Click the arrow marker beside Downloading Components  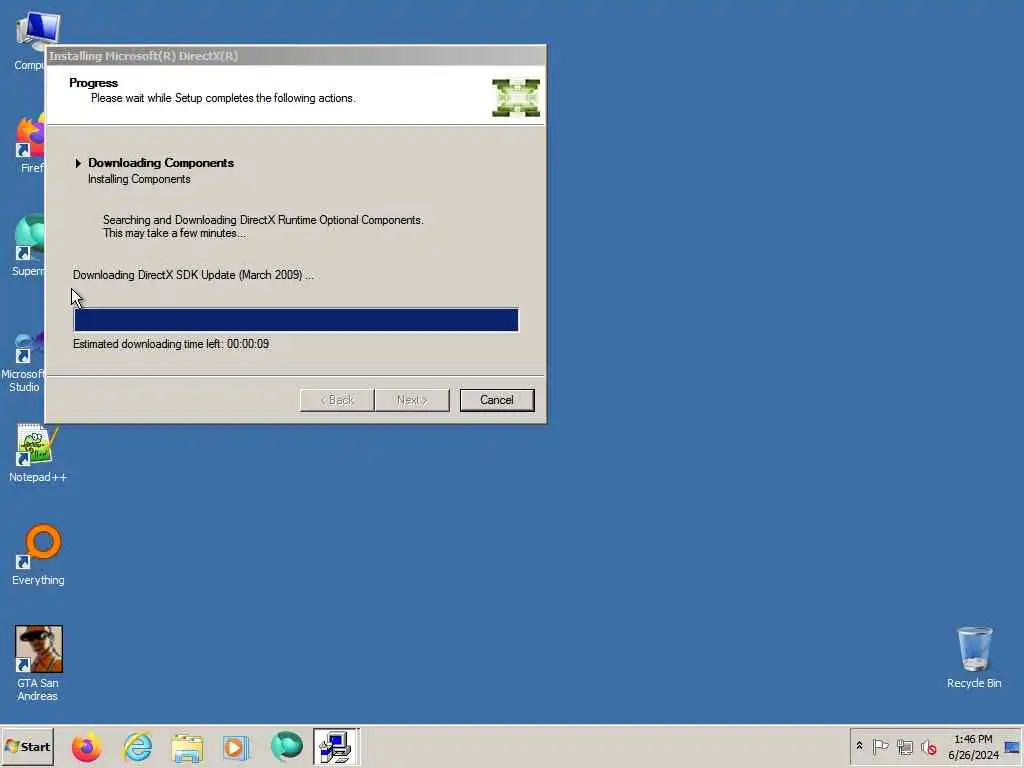(x=78, y=163)
